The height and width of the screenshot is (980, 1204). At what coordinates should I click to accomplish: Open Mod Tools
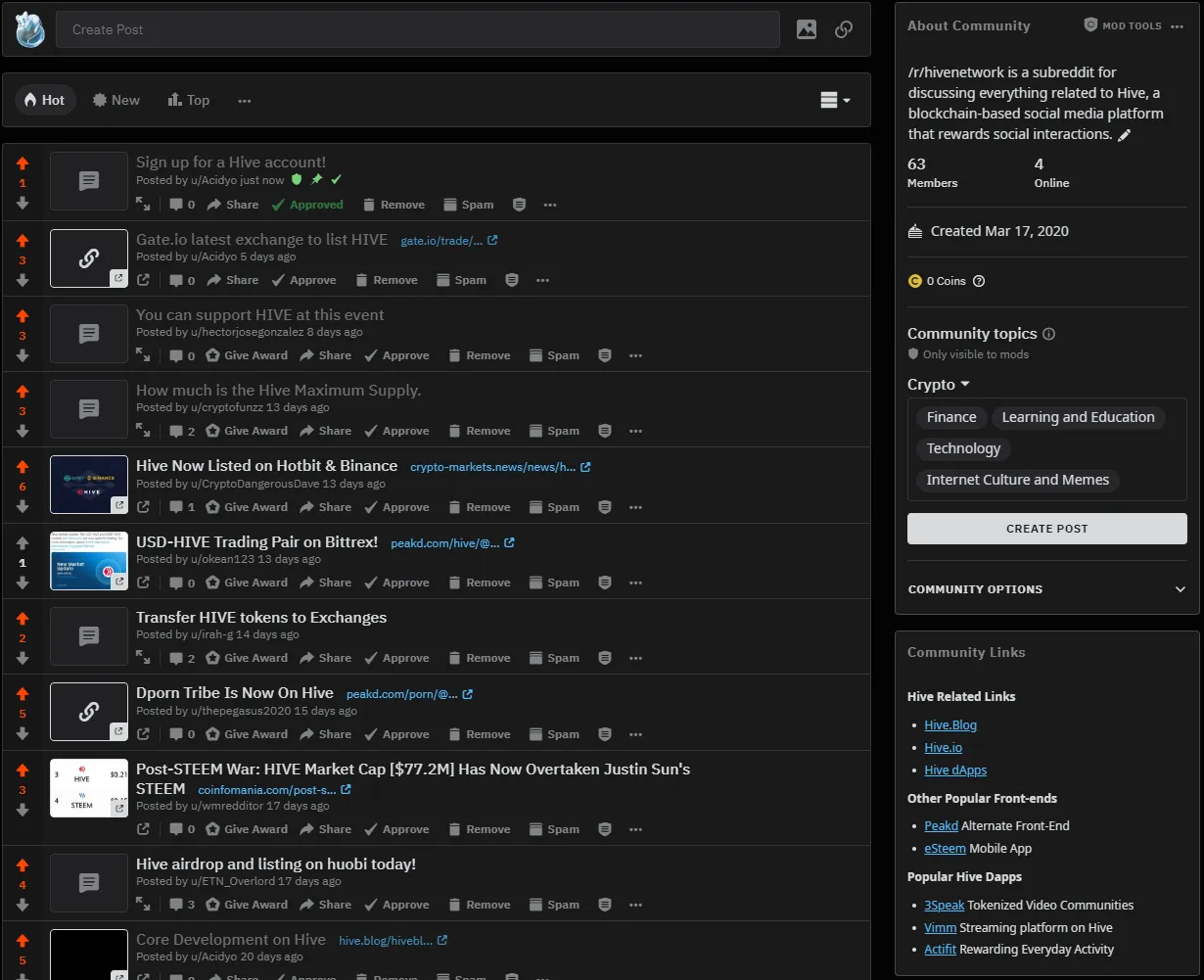pyautogui.click(x=1123, y=25)
